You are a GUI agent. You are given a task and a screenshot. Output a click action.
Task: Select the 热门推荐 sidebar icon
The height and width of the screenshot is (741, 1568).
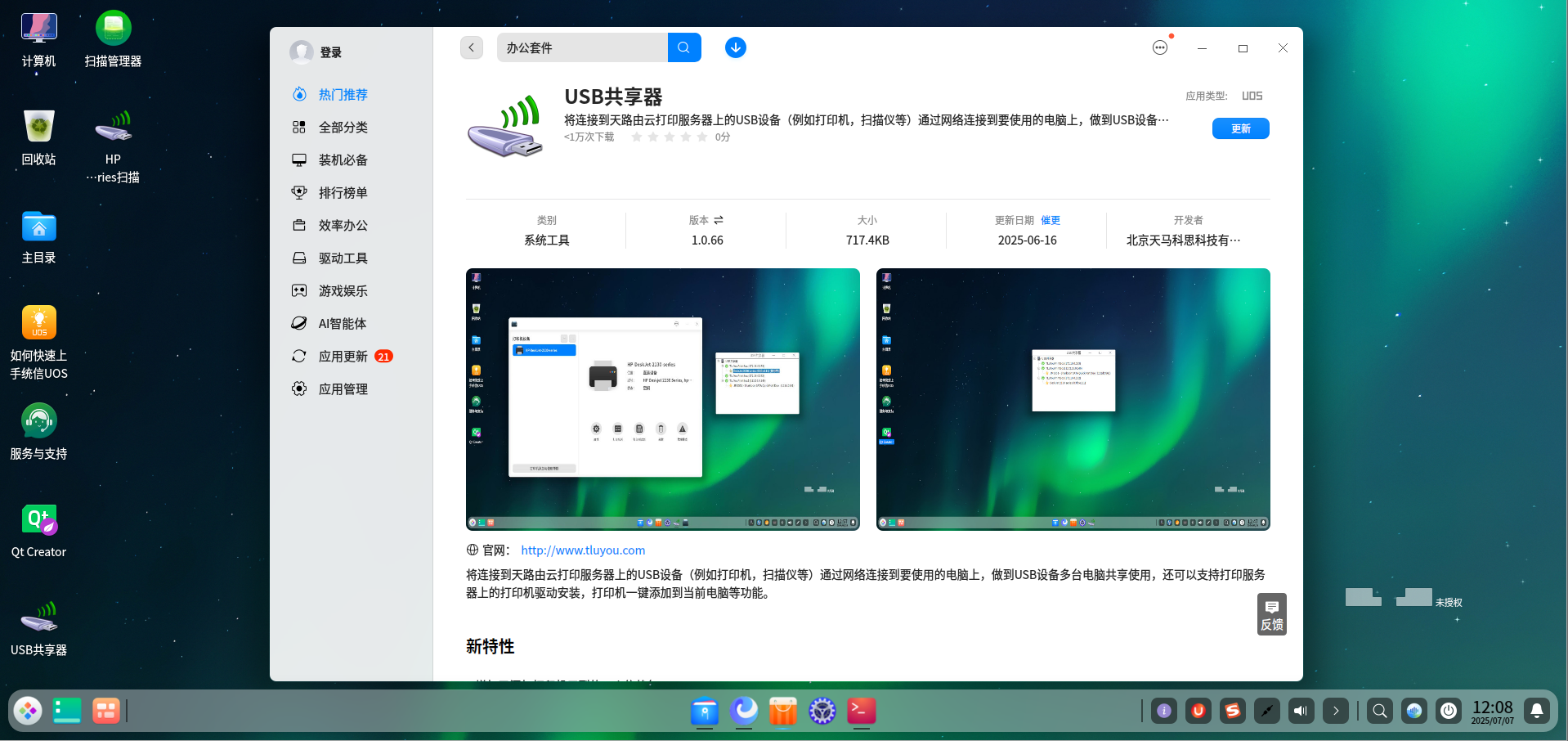299,94
